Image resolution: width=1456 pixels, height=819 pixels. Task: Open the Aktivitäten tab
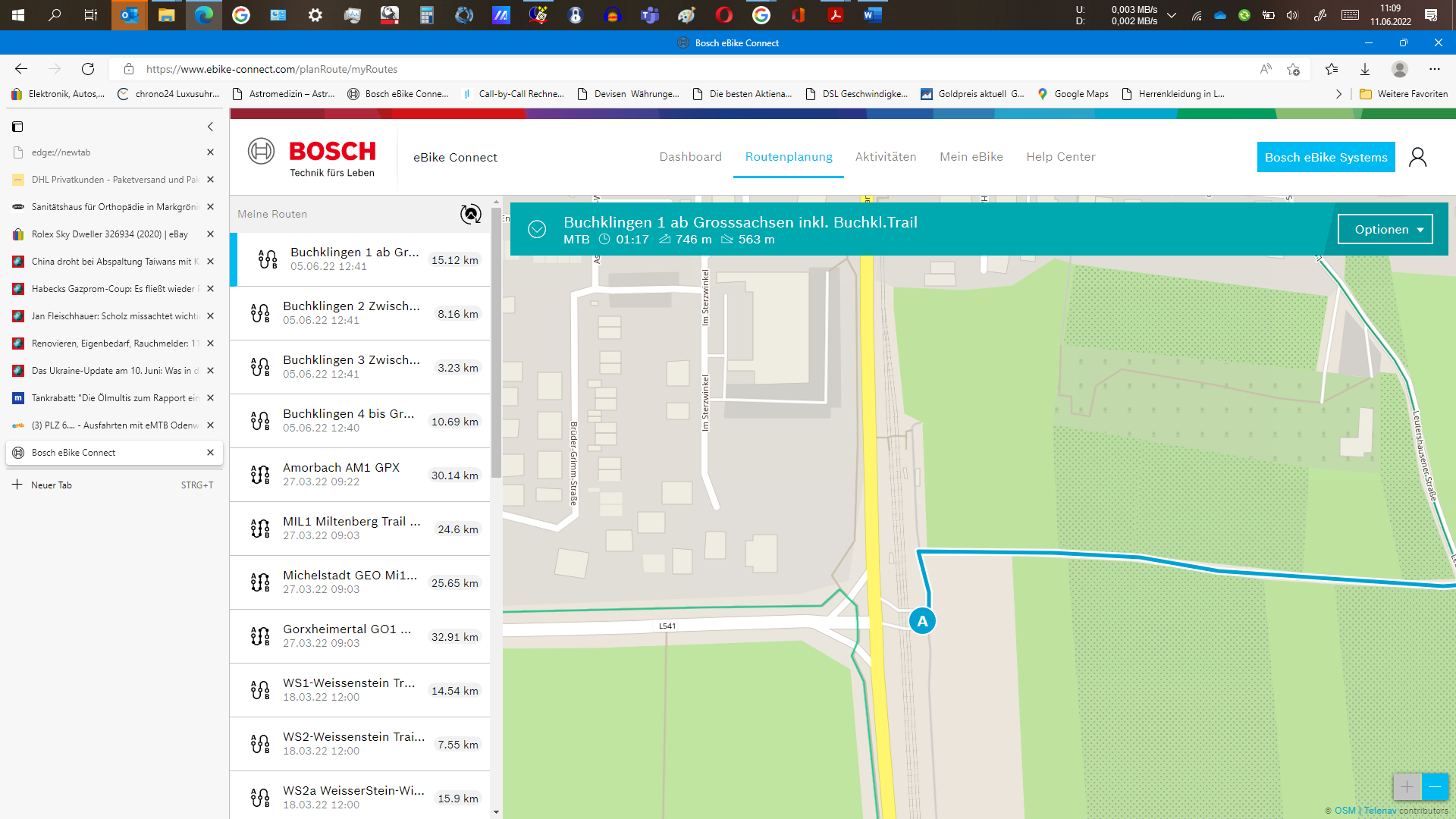[x=886, y=157]
